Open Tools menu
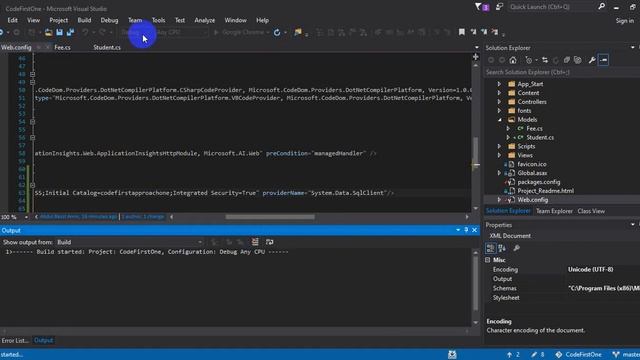This screenshot has height=360, width=640. point(158,20)
